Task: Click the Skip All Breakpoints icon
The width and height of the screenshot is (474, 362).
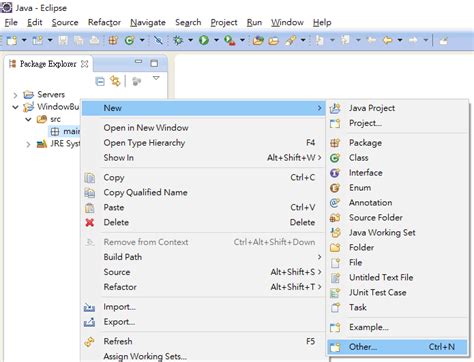Action: tap(158, 41)
